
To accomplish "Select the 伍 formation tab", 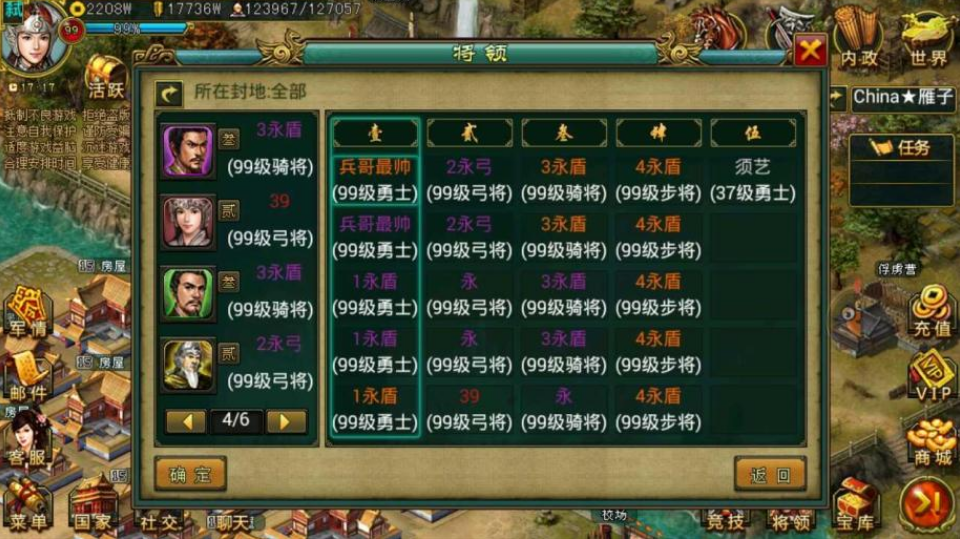I will click(753, 133).
